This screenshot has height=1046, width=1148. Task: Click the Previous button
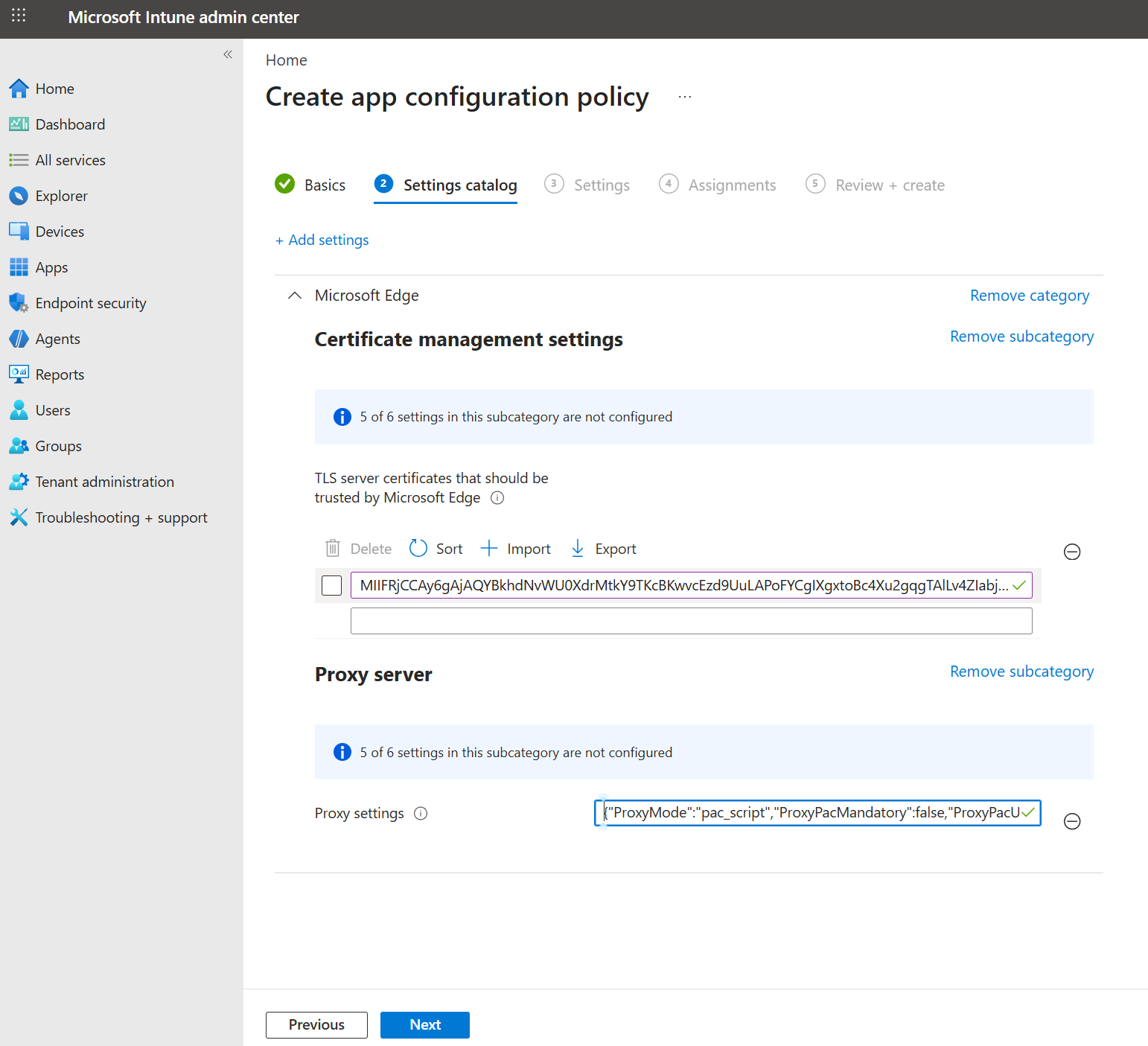pos(316,1024)
